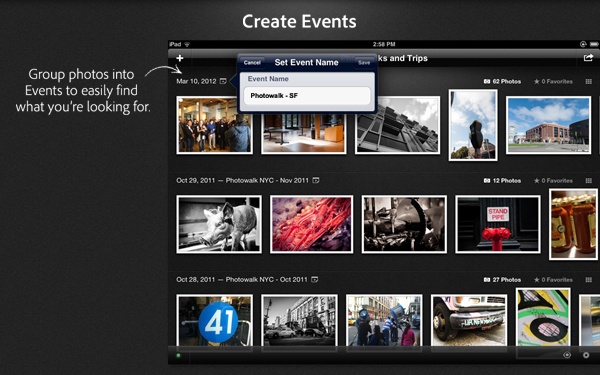Click the Event Name text field
This screenshot has width=600, height=375.
[x=307, y=96]
